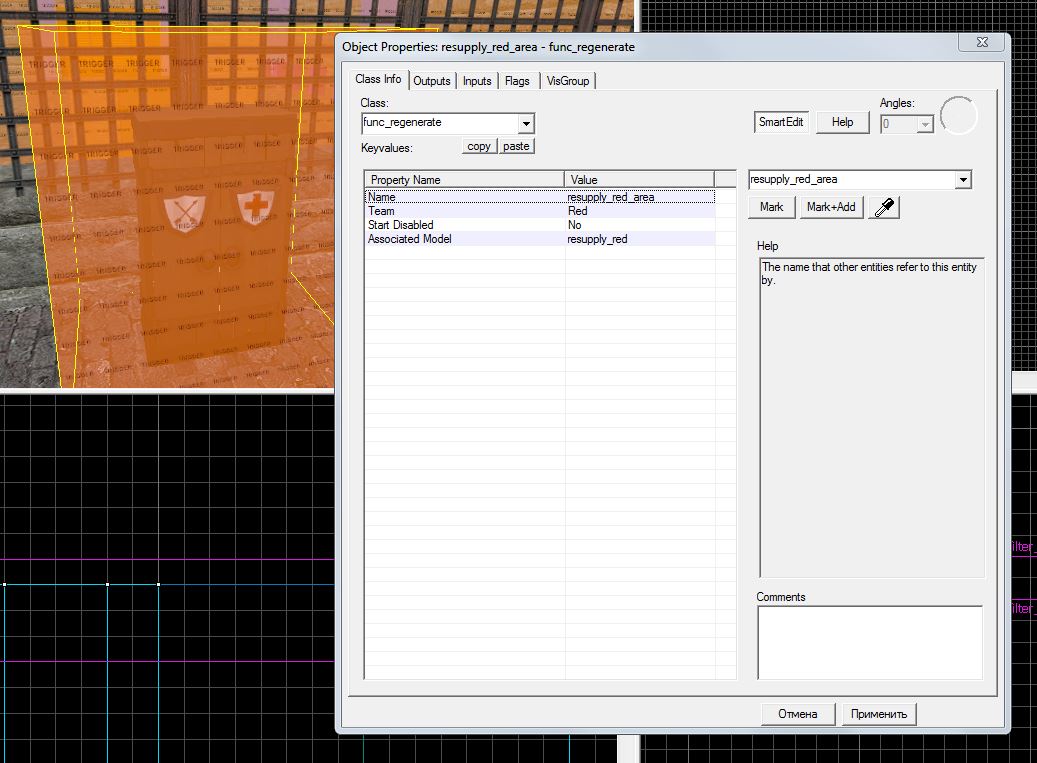The height and width of the screenshot is (763, 1037).
Task: Open the VisGroup tab
Action: (x=567, y=81)
